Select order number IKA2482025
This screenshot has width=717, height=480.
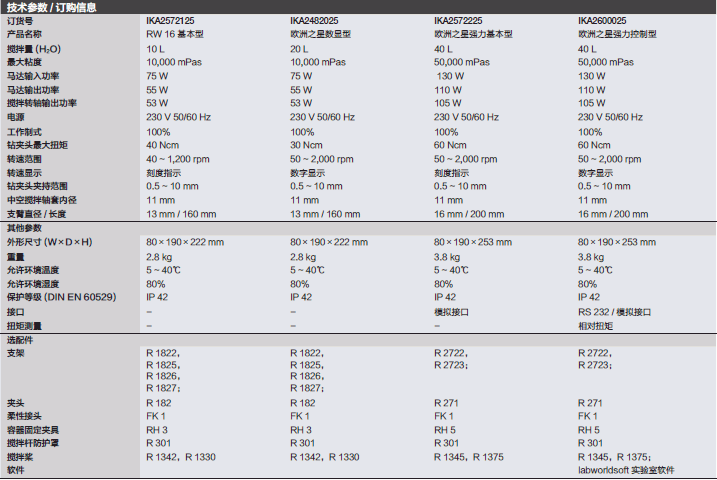(x=314, y=21)
